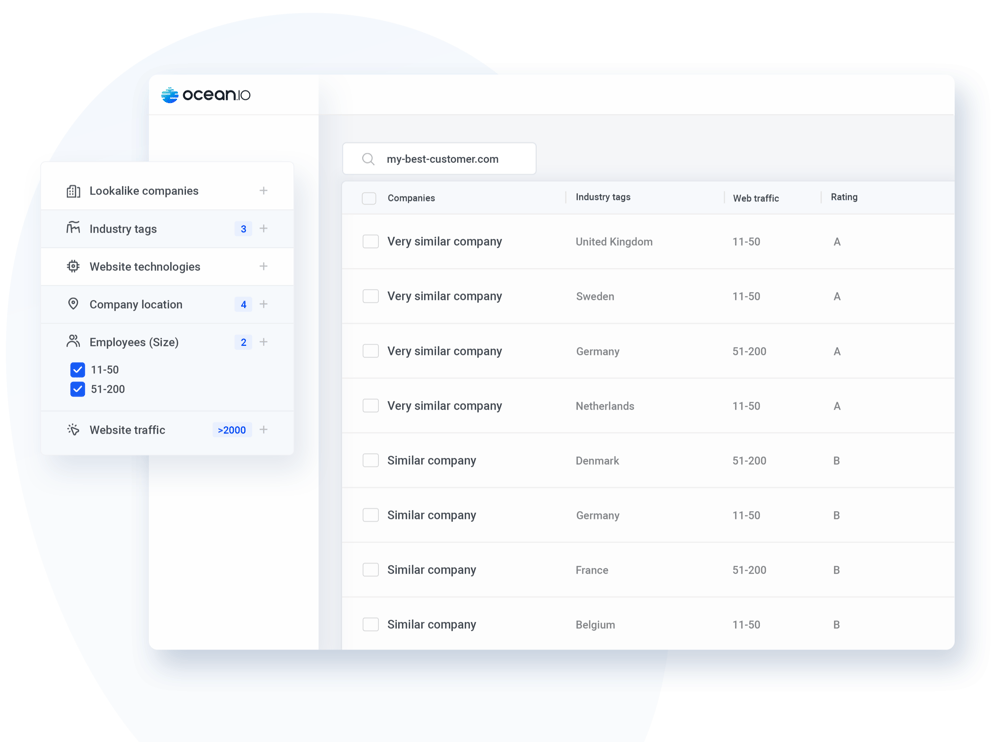Expand Website technologies with plus
The image size is (1000, 742).
[x=263, y=266]
